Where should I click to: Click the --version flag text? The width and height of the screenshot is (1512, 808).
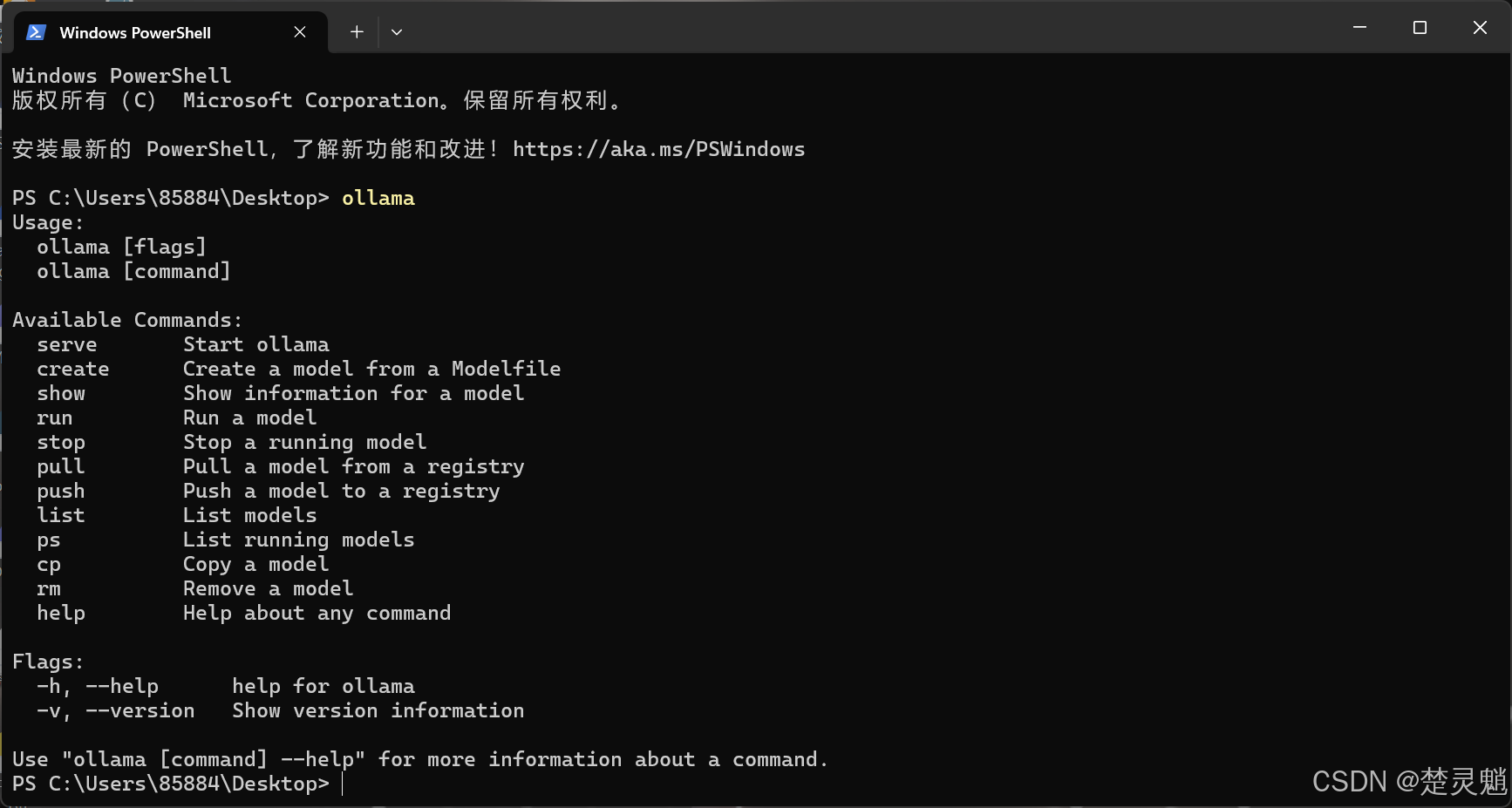pos(140,710)
